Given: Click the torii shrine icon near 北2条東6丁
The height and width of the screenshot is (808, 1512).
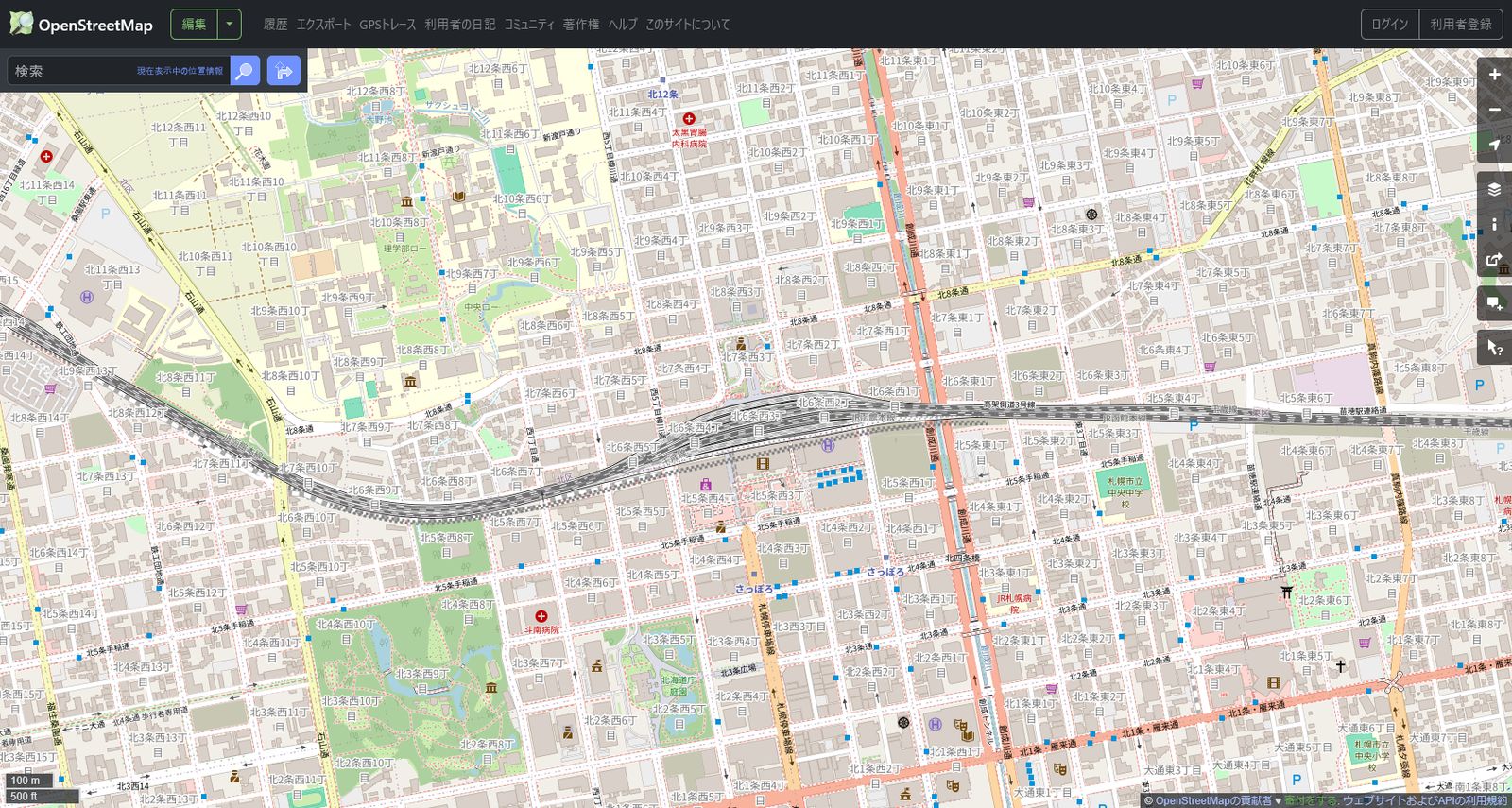Looking at the screenshot, I should click(x=1286, y=592).
